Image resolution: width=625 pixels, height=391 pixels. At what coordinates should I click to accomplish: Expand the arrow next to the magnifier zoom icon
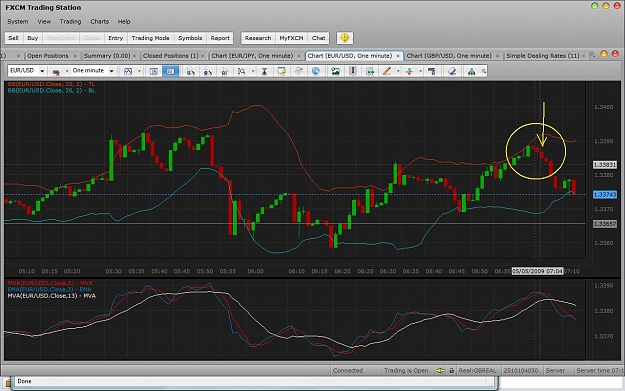coord(253,71)
